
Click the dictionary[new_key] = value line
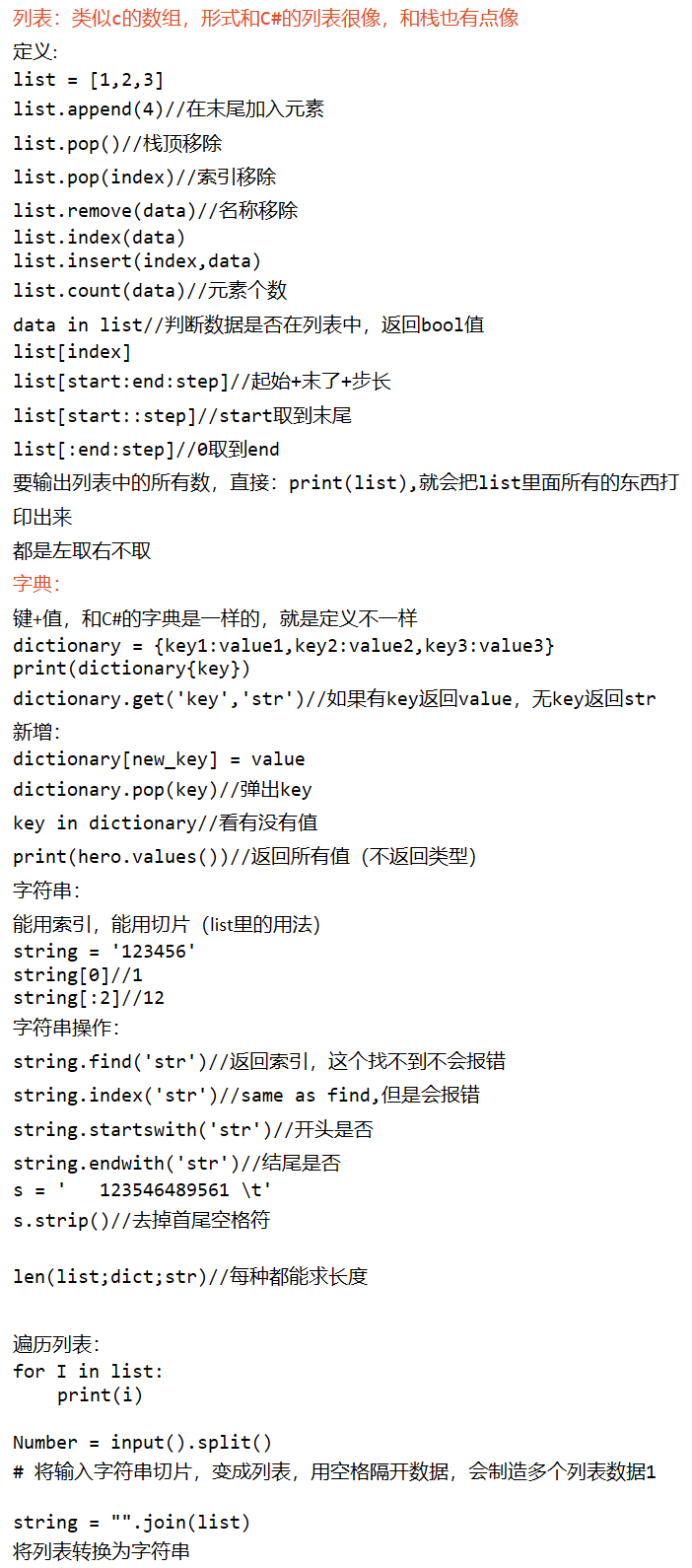(159, 759)
